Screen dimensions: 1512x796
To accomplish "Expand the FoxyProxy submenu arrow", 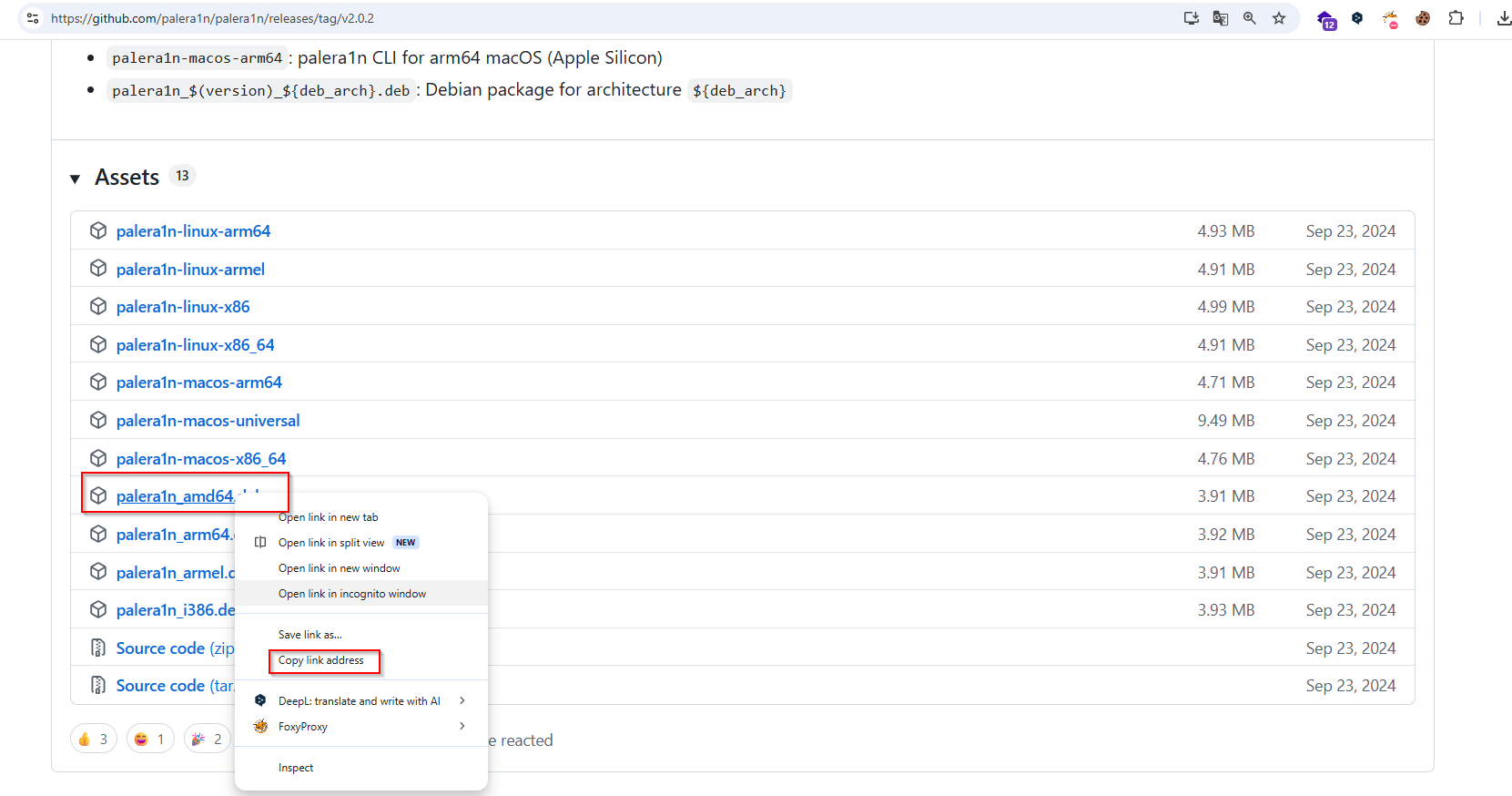I will 462,726.
